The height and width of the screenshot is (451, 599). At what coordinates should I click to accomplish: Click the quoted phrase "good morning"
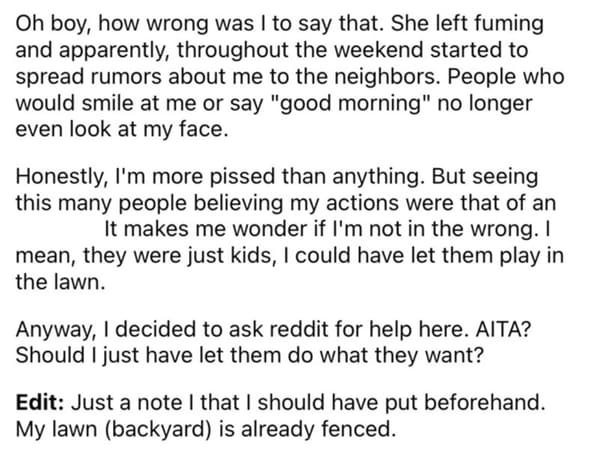[x=351, y=103]
